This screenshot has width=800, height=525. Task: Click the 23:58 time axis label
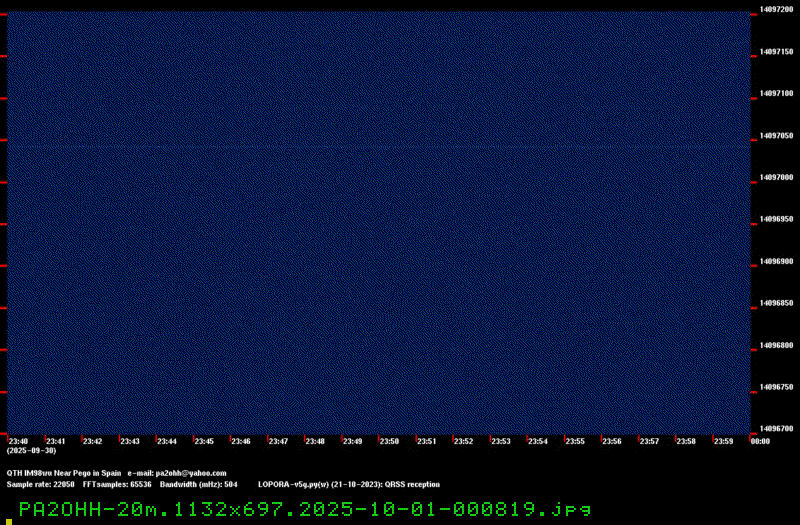point(686,441)
